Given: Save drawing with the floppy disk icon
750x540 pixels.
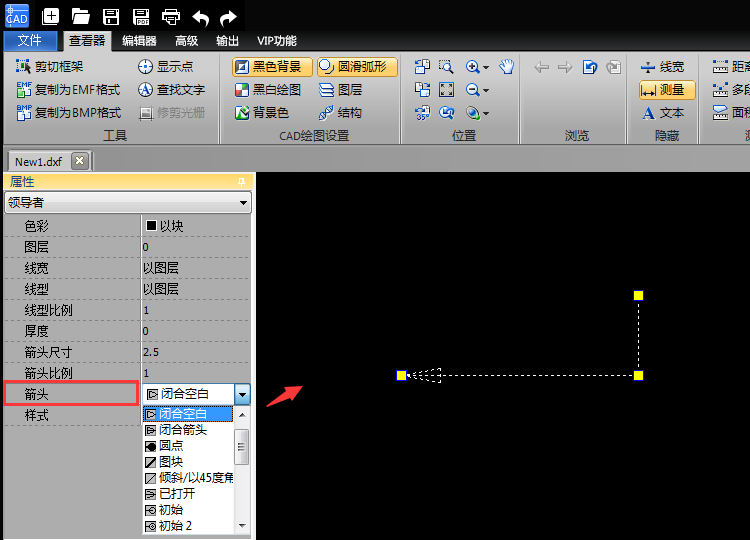Looking at the screenshot, I should tap(111, 17).
